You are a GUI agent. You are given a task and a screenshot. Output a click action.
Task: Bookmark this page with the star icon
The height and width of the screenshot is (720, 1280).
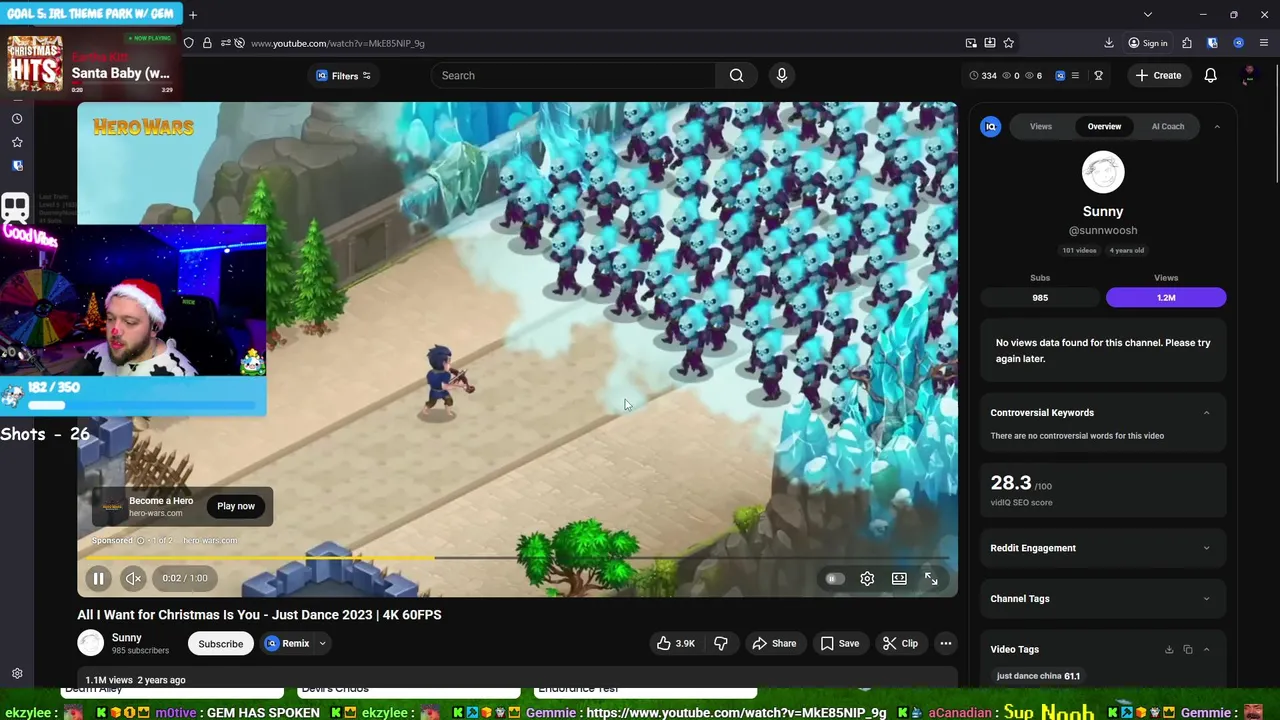[x=1008, y=43]
